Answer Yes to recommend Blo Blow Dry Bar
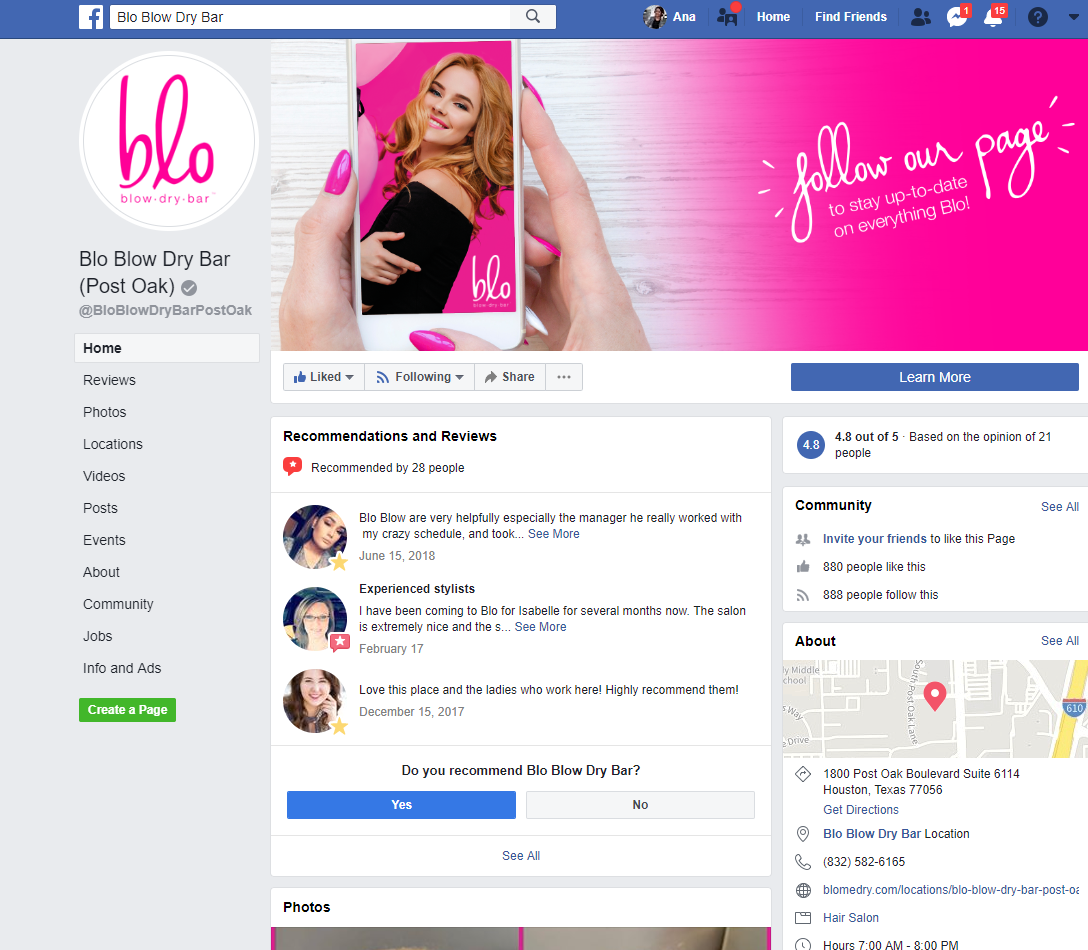1088x950 pixels. point(401,805)
